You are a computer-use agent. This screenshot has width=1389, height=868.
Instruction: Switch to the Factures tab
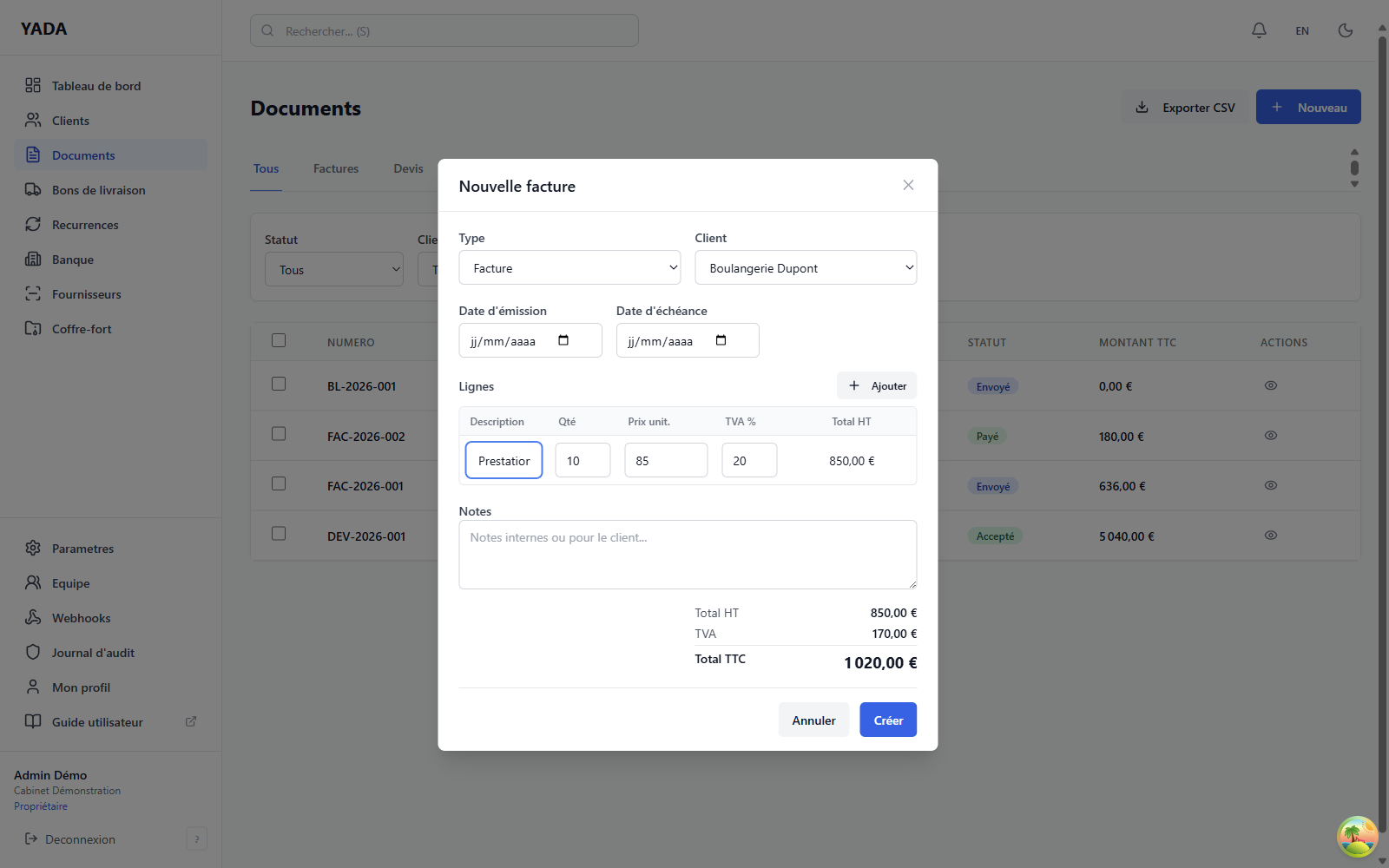point(336,168)
